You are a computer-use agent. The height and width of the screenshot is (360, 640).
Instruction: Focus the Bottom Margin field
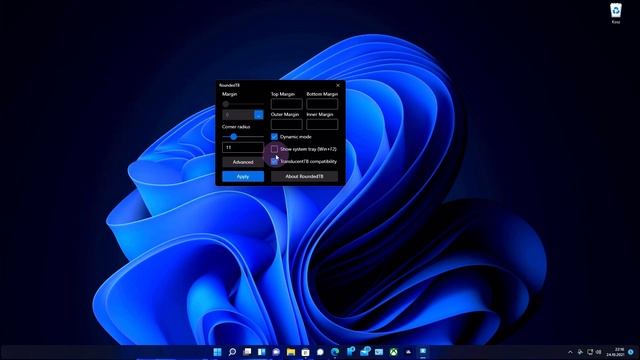(322, 104)
